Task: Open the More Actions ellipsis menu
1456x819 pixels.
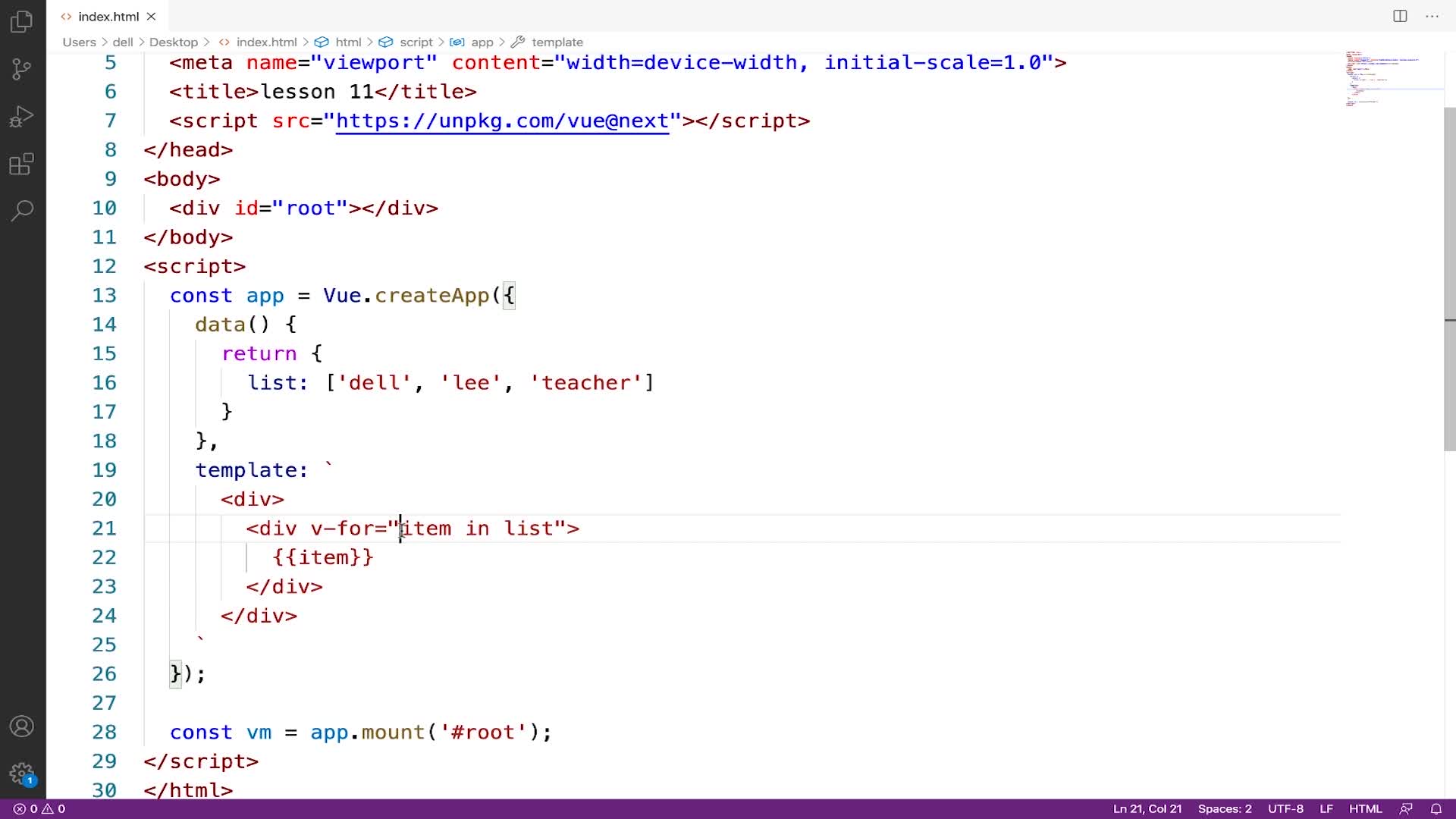Action: 1432,16
